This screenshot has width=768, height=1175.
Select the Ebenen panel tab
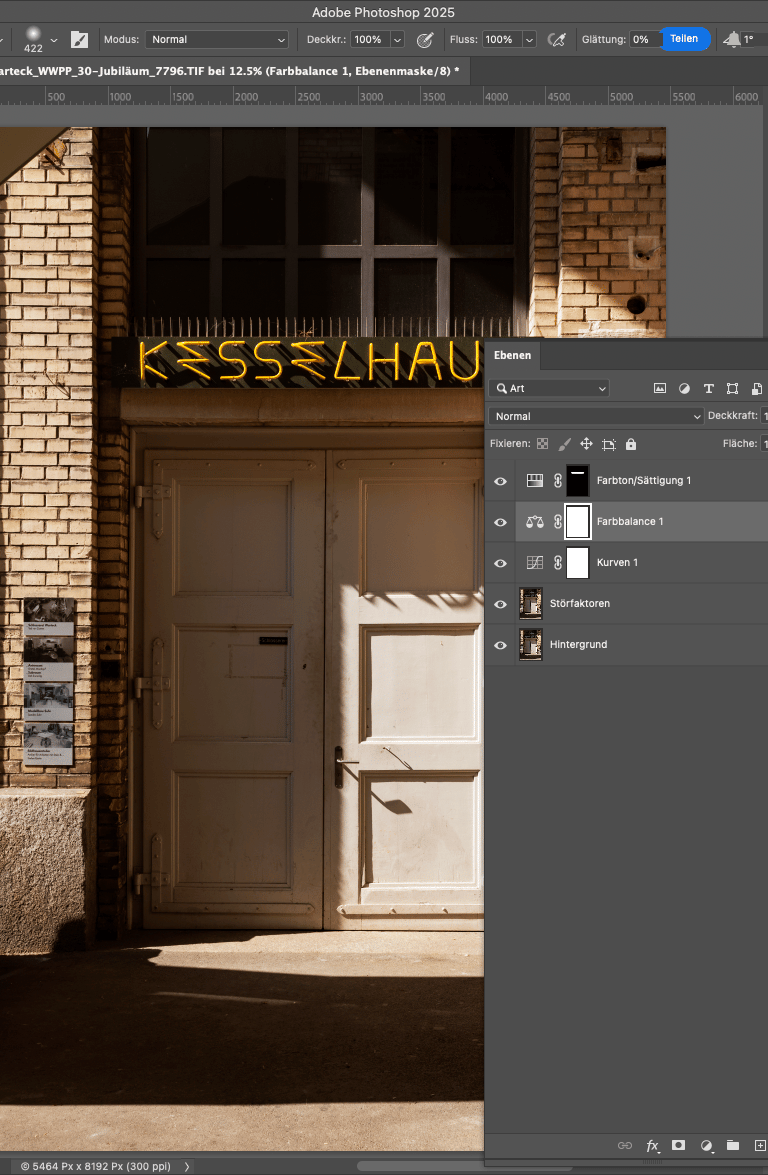point(512,355)
